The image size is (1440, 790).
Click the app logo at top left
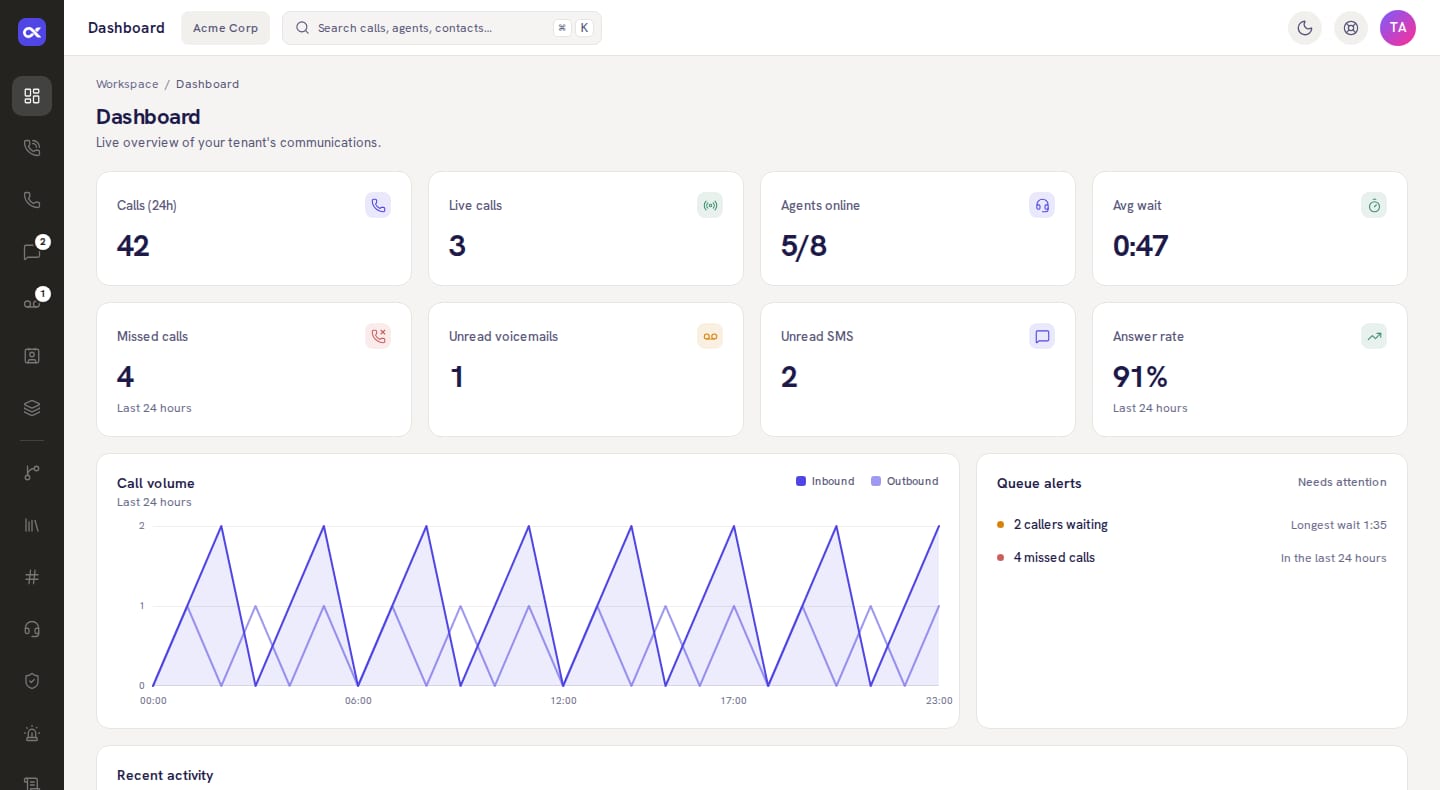pos(32,32)
